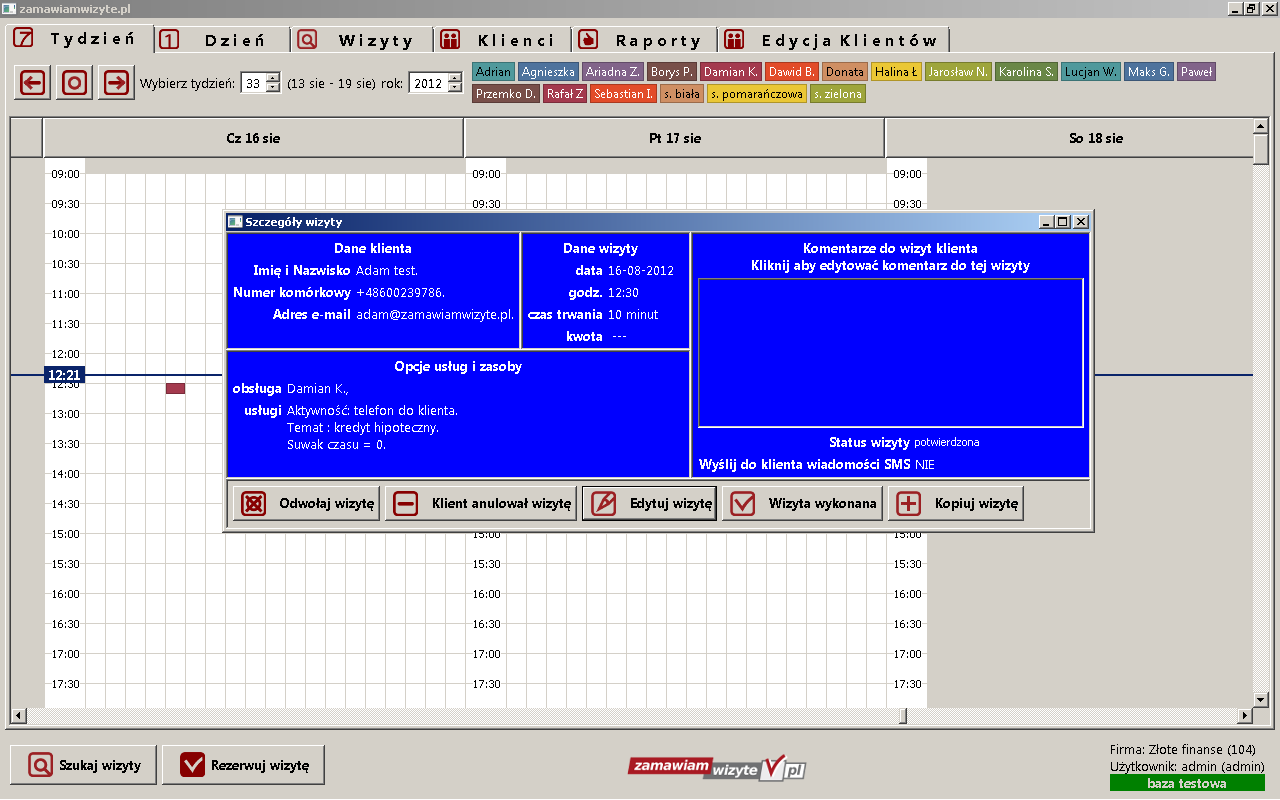The width and height of the screenshot is (1280, 800).
Task: Minimize the Szczegóły wizyty dialog
Action: (x=1047, y=222)
